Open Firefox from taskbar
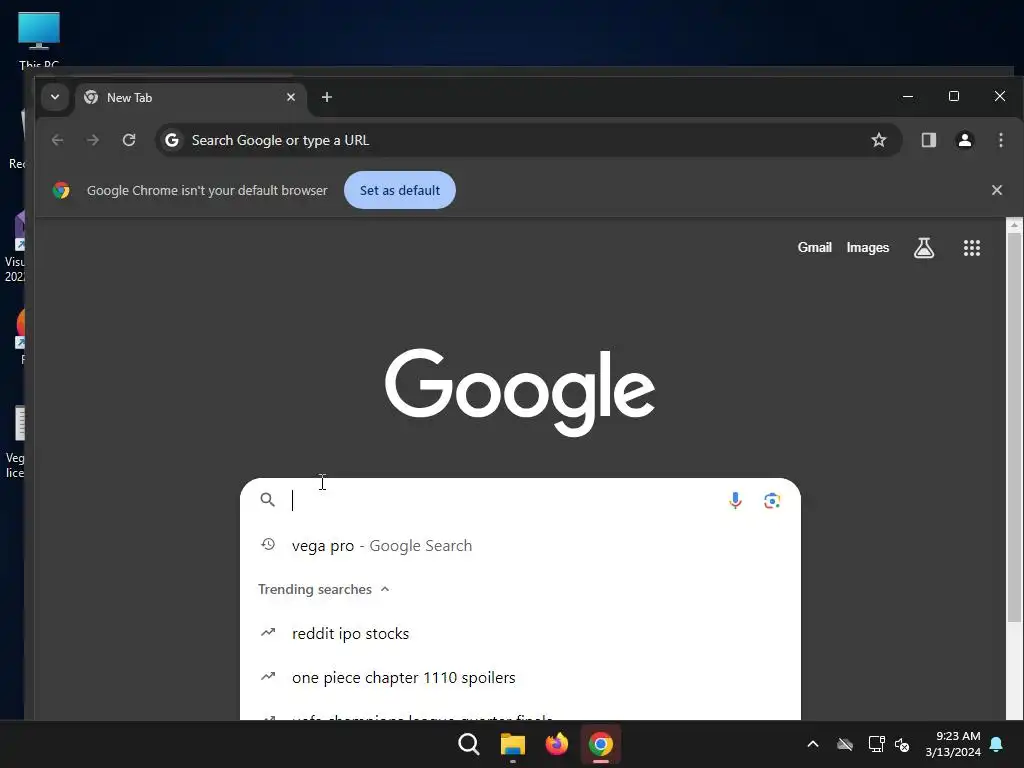1024x768 pixels. [556, 744]
